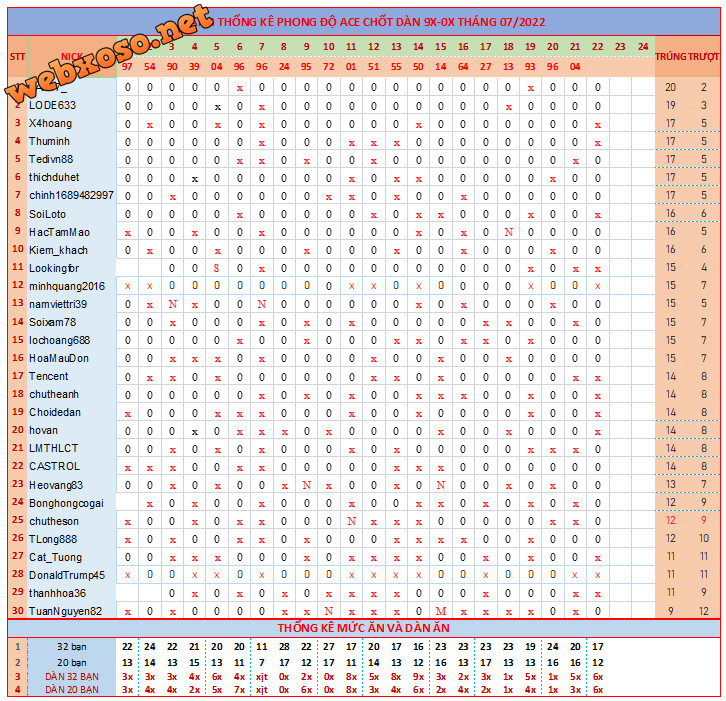Select nickname minhquang2016
This screenshot has width=726, height=701.
67,286
